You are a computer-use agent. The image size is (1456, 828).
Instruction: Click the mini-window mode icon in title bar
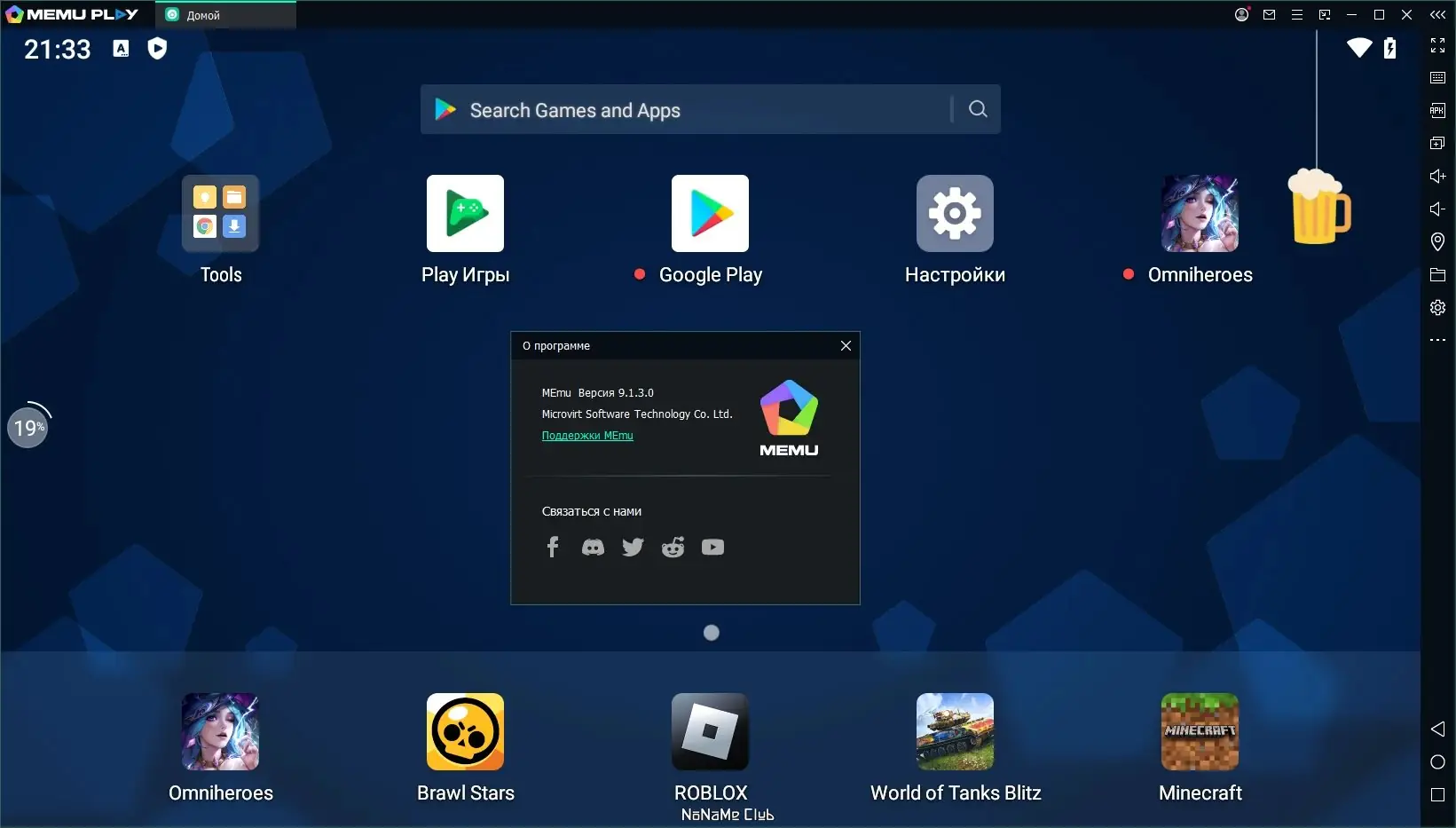[x=1325, y=14]
